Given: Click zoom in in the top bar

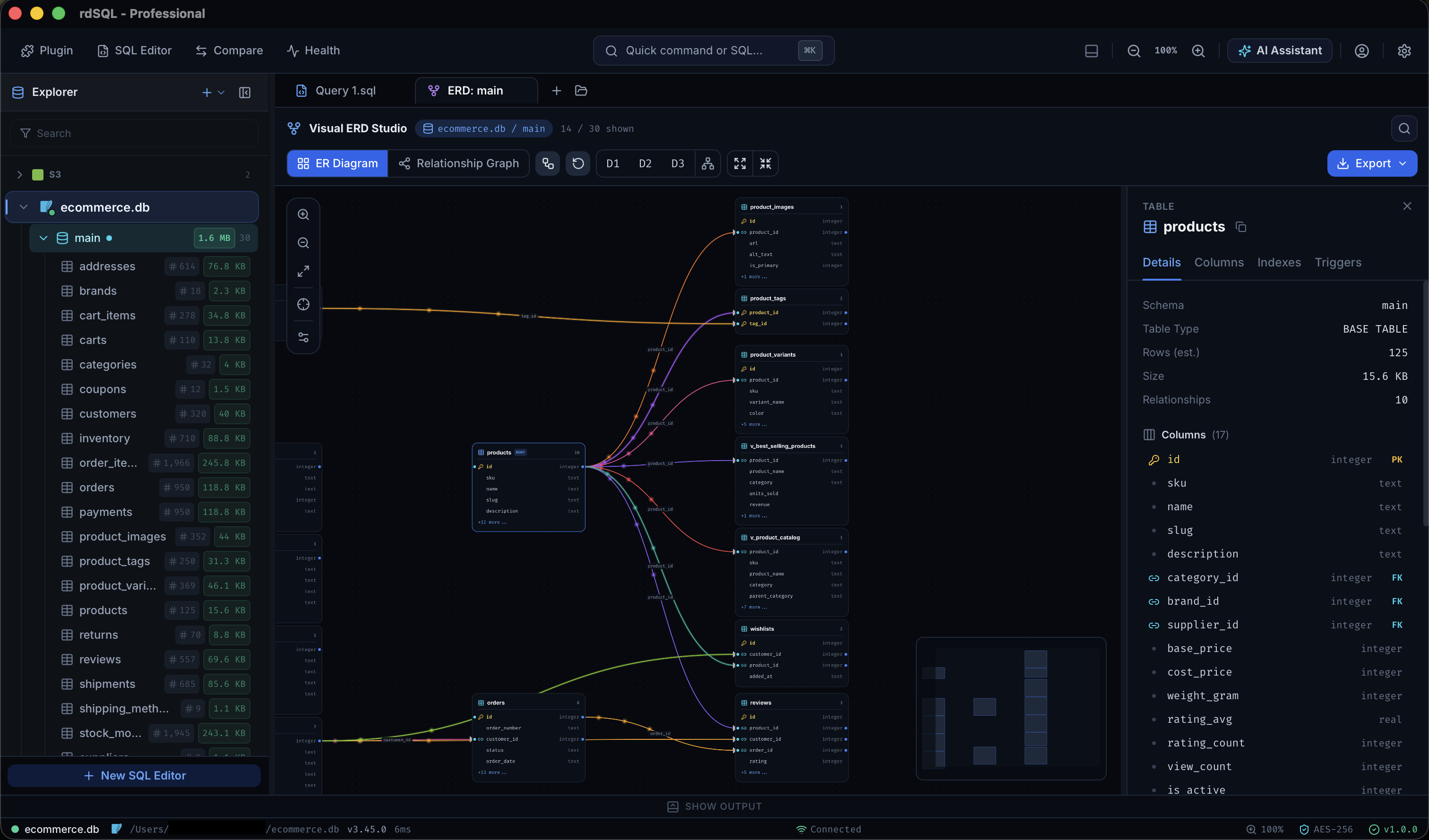Looking at the screenshot, I should 1198,51.
